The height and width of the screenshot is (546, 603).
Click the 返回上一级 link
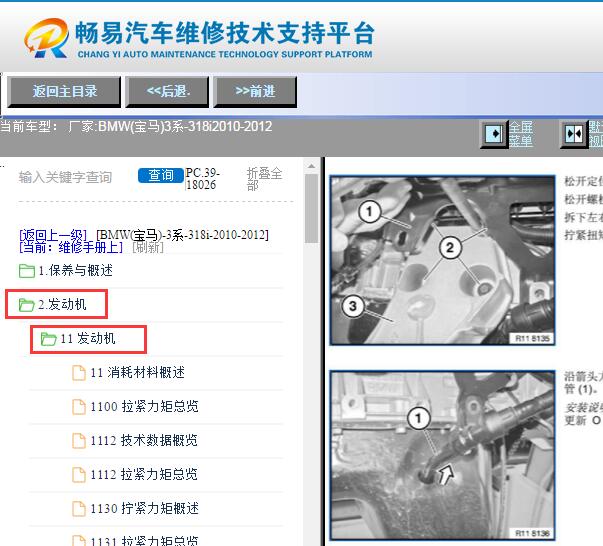53,235
